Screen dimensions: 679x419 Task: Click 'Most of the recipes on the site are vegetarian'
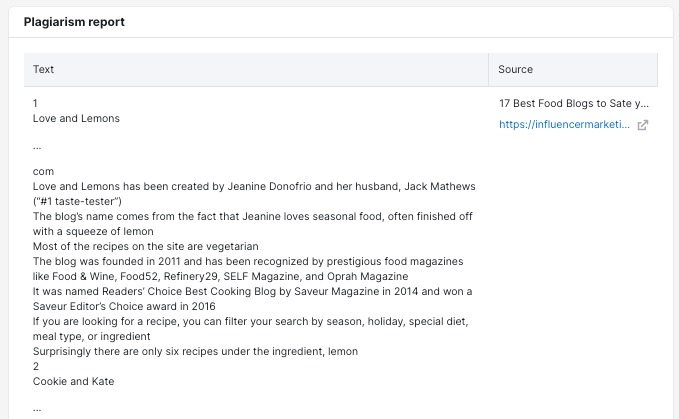(x=146, y=246)
